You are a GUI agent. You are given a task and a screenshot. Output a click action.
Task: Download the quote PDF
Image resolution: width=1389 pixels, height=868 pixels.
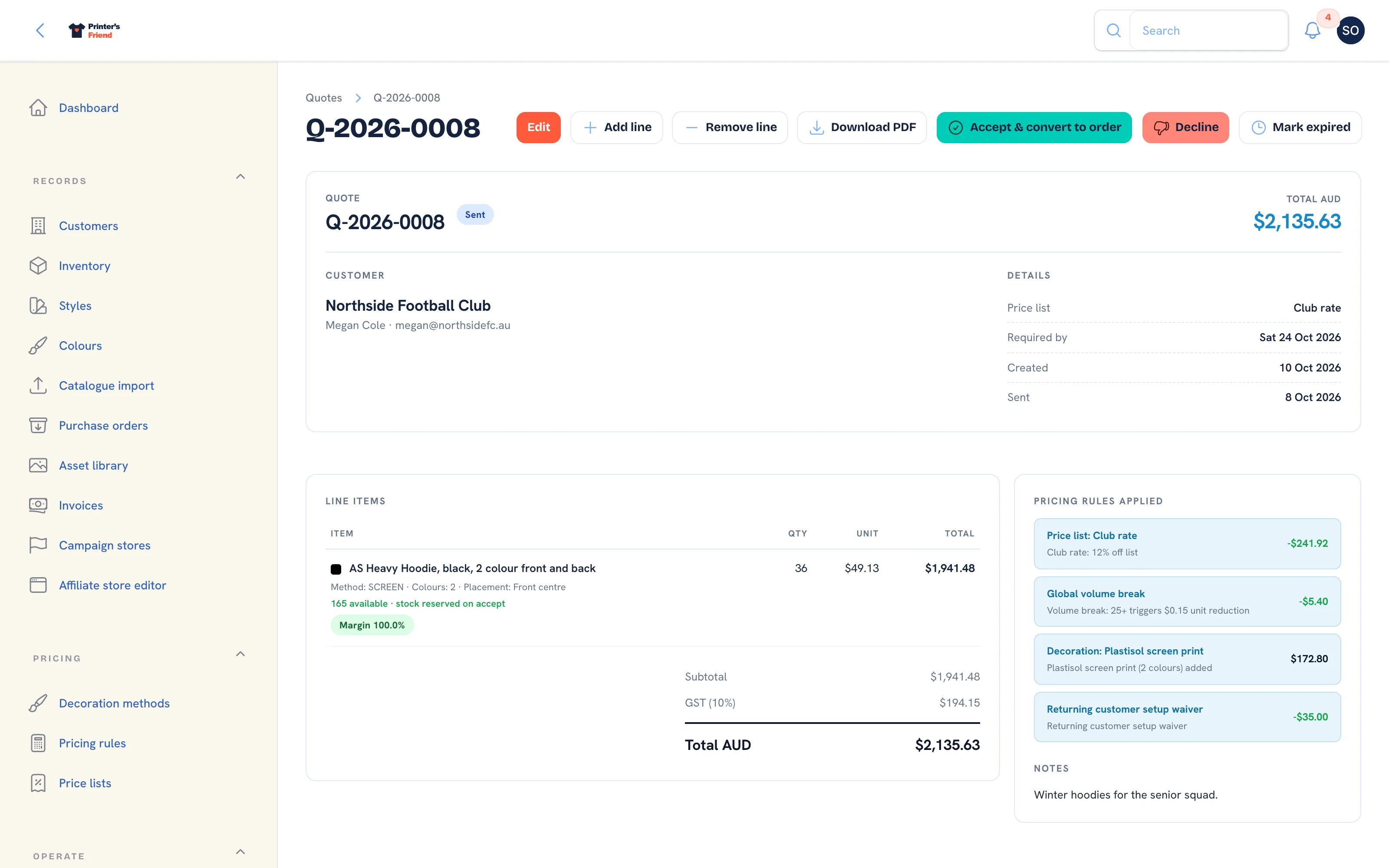(x=862, y=128)
